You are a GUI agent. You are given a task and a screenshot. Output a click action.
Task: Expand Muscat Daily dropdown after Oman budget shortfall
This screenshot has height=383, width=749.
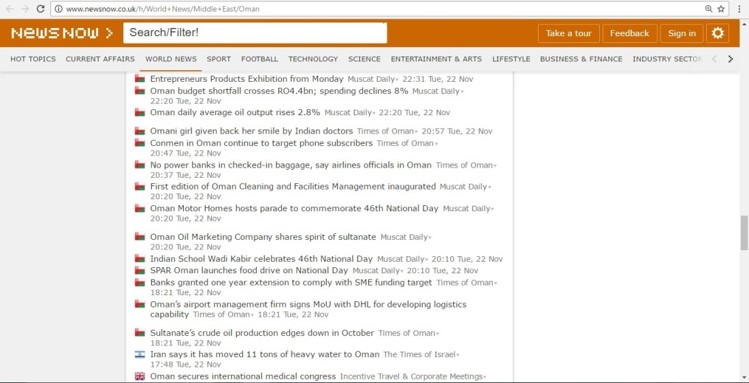(462, 92)
